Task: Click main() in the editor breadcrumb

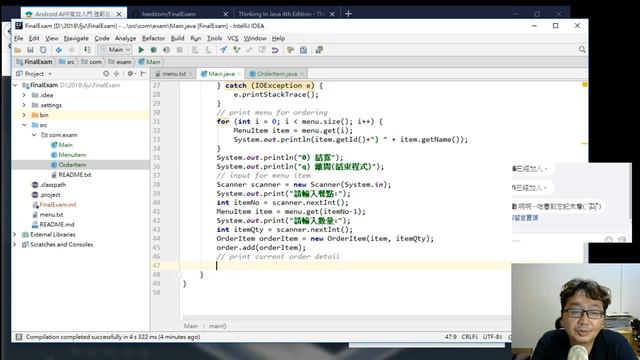Action: click(x=218, y=326)
